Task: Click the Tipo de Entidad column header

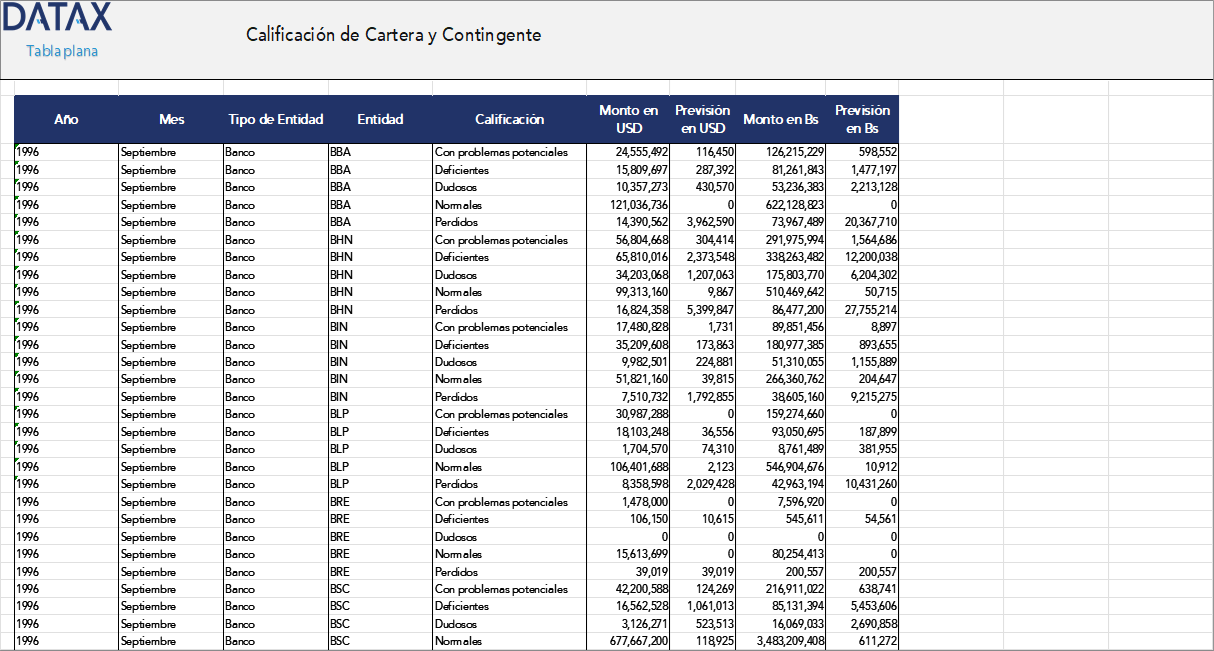Action: pos(275,118)
